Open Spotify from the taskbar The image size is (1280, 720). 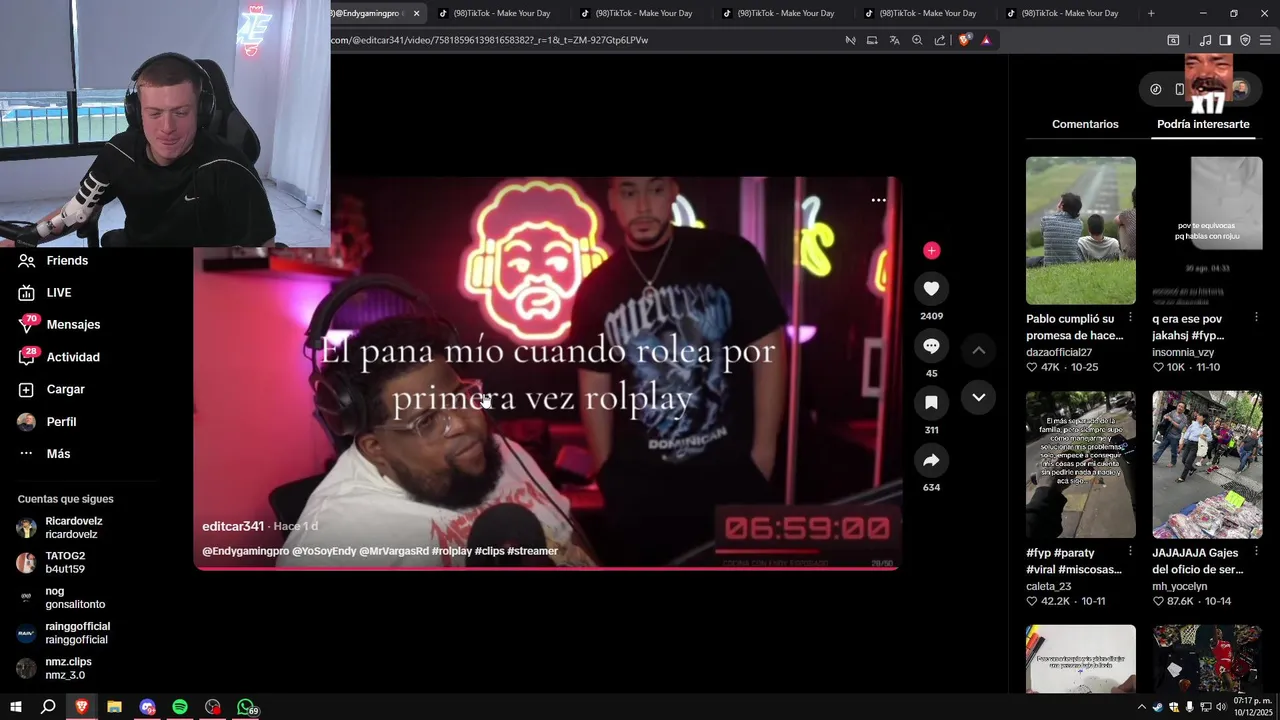click(x=180, y=707)
